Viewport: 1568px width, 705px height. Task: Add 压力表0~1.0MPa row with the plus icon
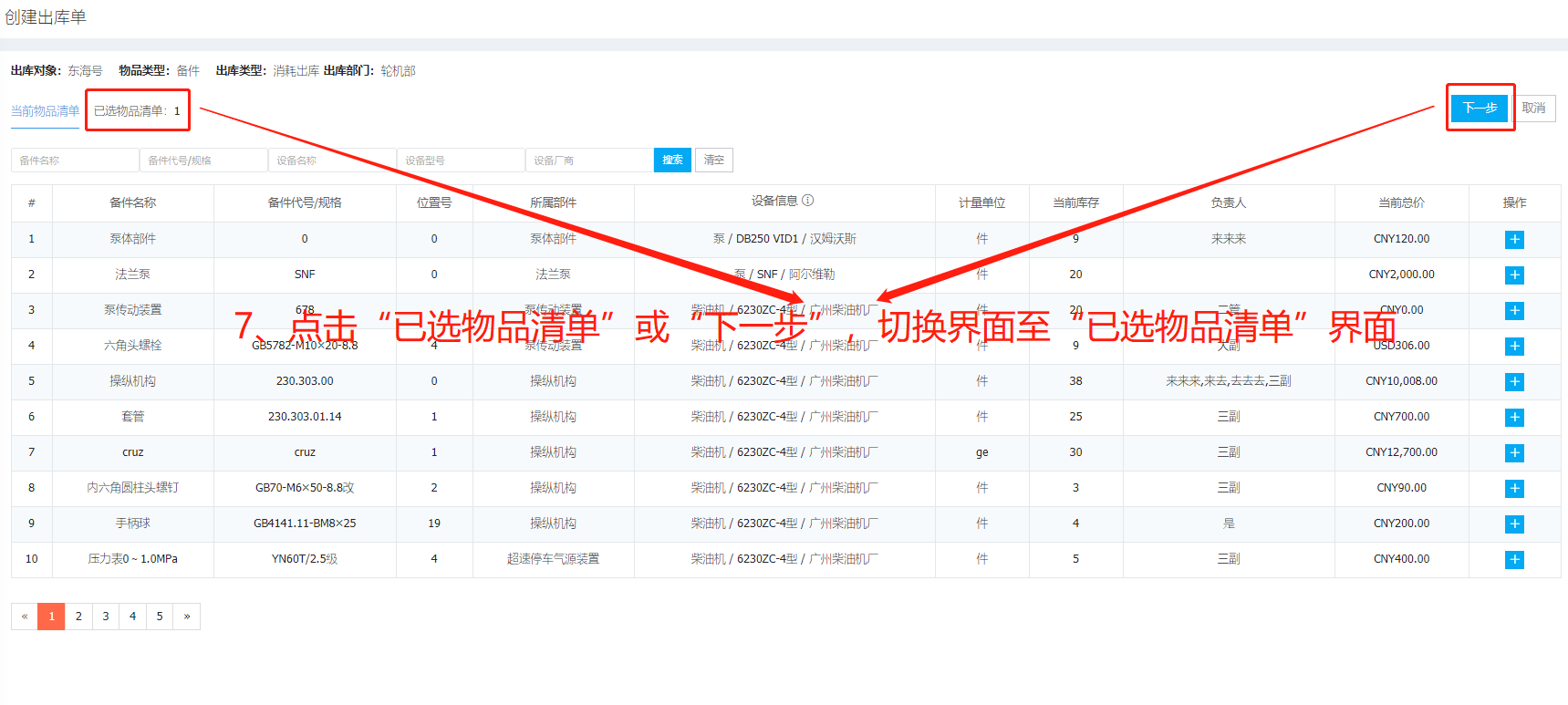[x=1514, y=560]
